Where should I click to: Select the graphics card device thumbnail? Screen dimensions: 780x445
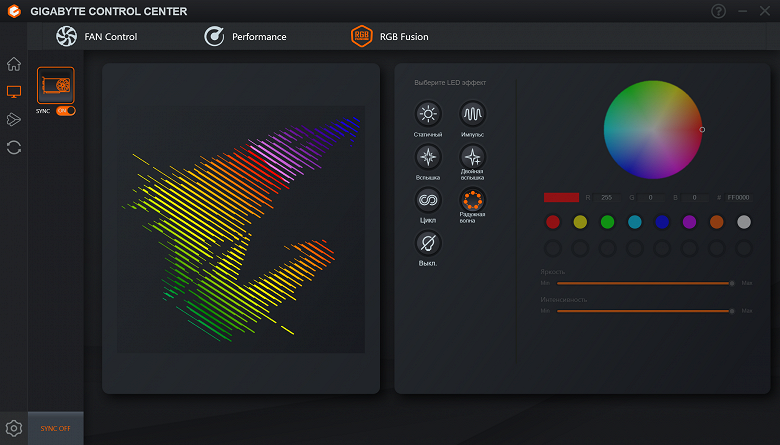(x=56, y=86)
